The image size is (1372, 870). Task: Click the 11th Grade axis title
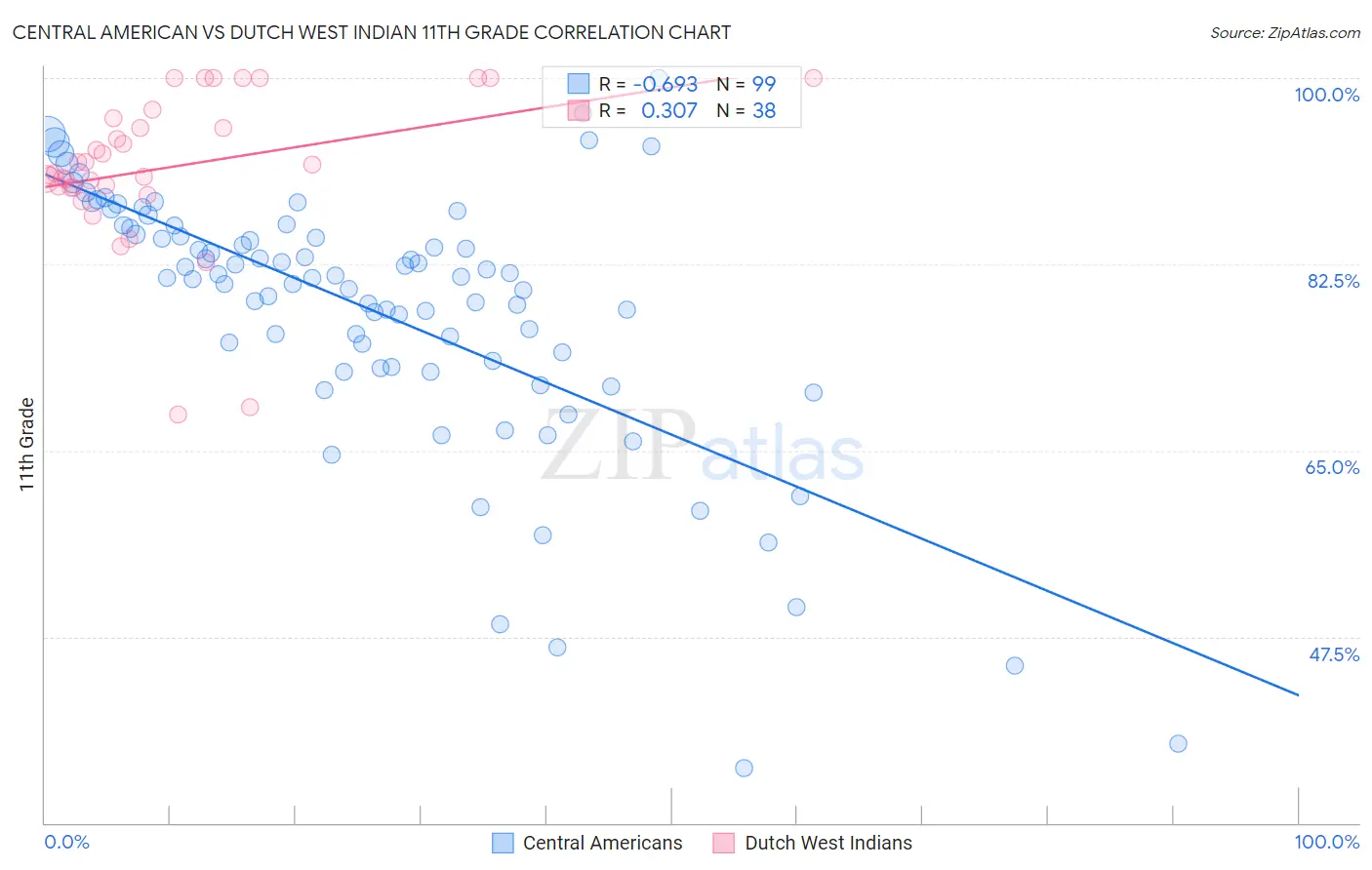click(26, 444)
